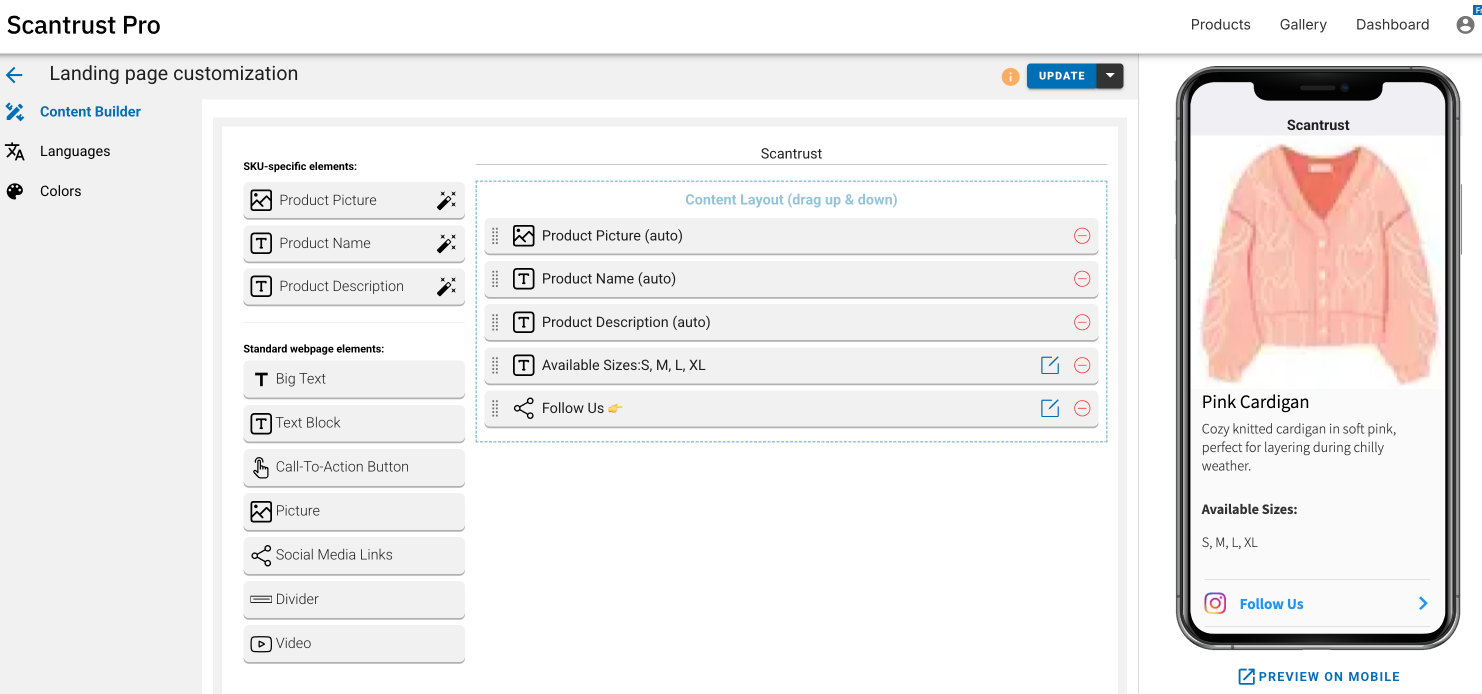This screenshot has width=1482, height=694.
Task: Click the pink cardigan image in preview
Action: [1318, 262]
